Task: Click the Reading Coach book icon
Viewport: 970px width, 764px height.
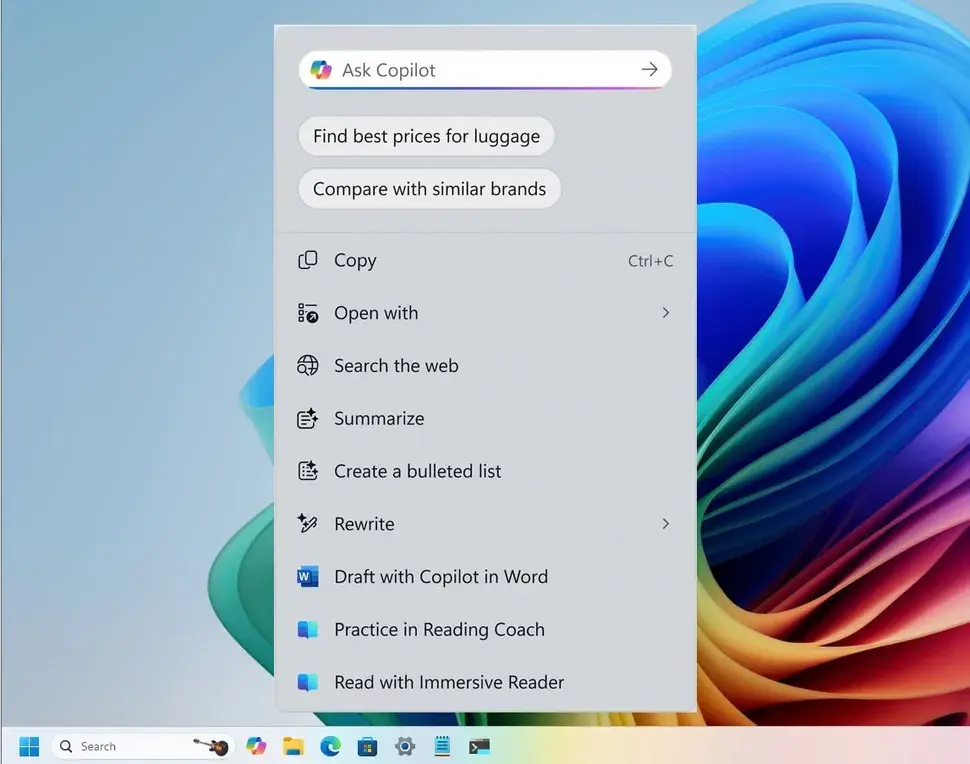Action: pyautogui.click(x=307, y=629)
